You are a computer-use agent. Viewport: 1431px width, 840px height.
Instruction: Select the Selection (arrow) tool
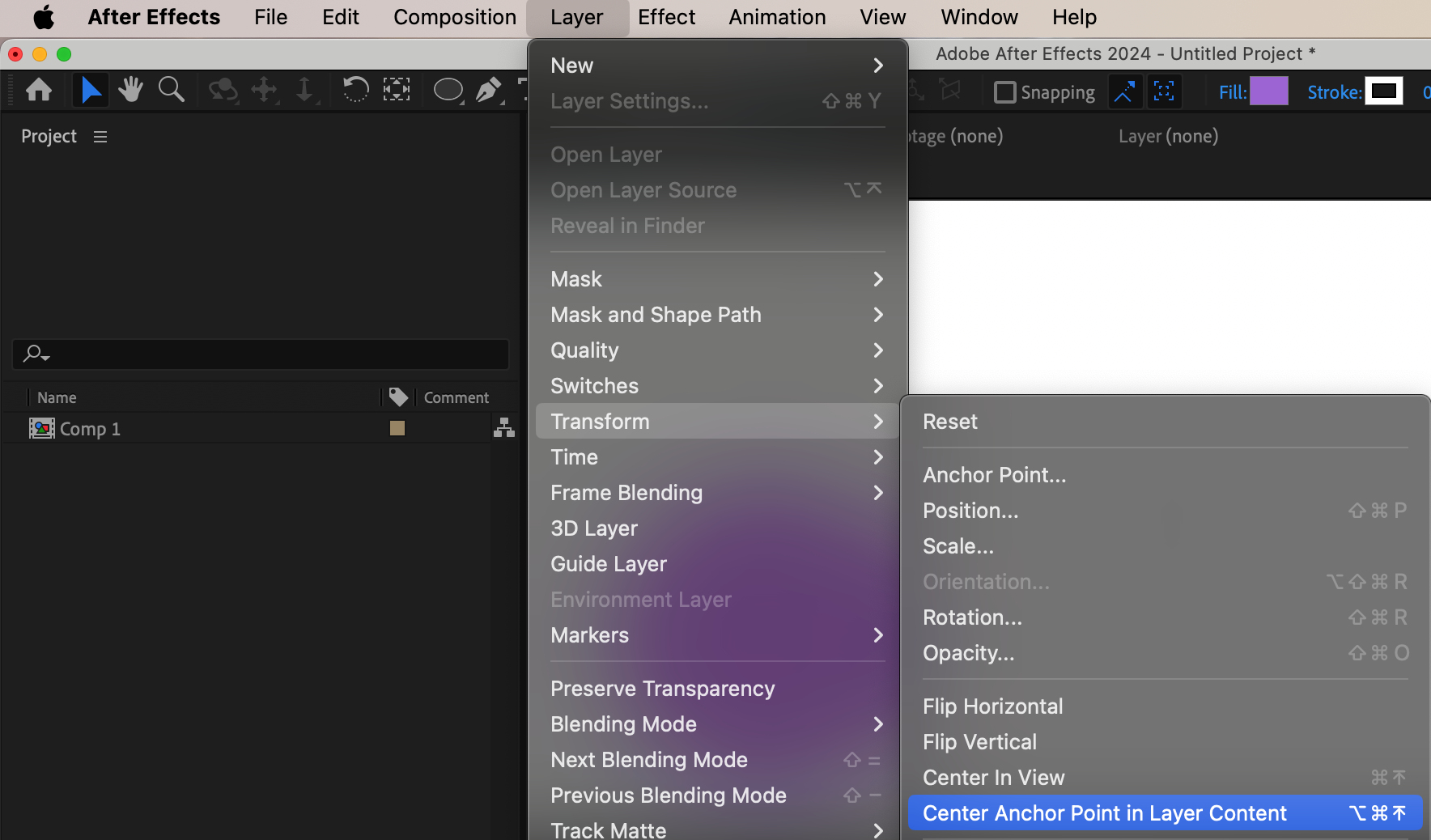(x=91, y=89)
